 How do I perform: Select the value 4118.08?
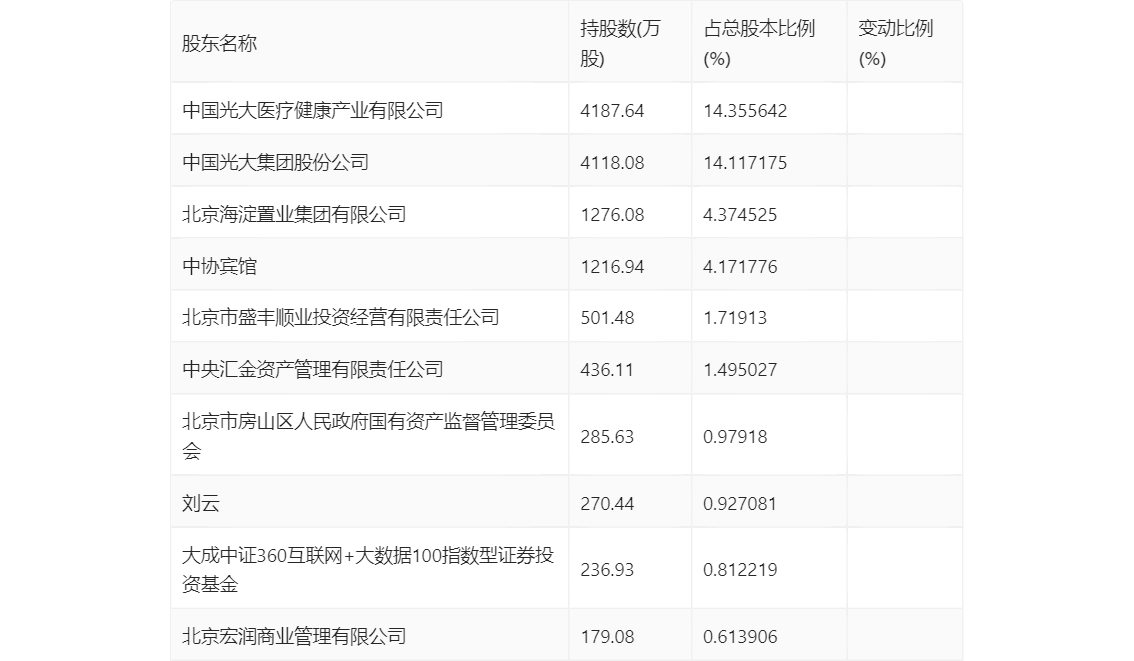612,163
